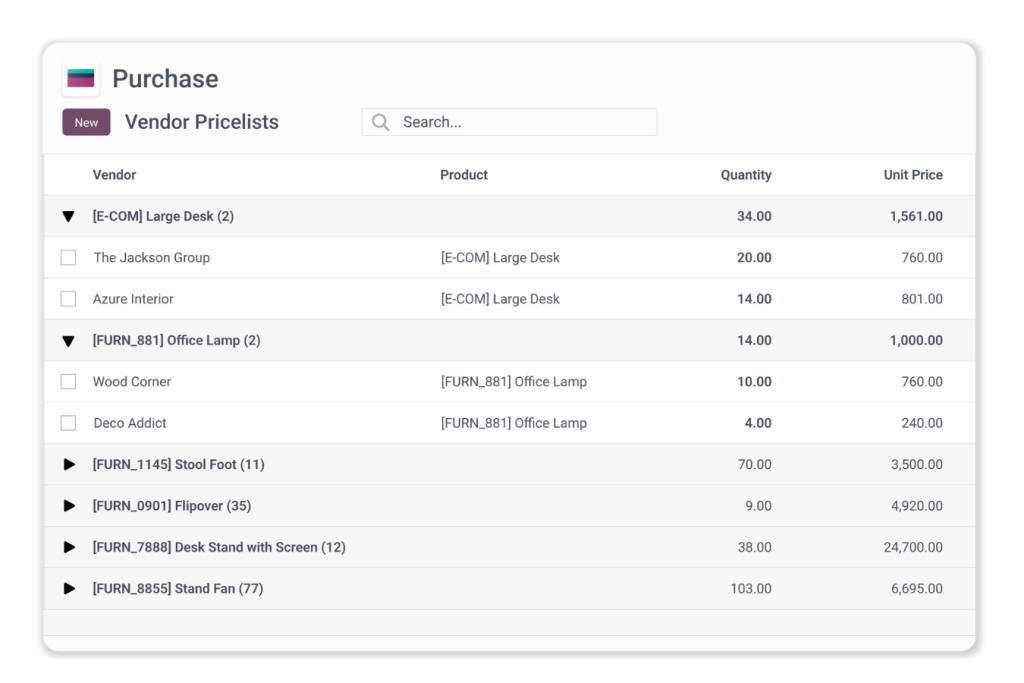Expand the [FURN_1145] Stool Foot group
1024x683 pixels.
(68, 464)
